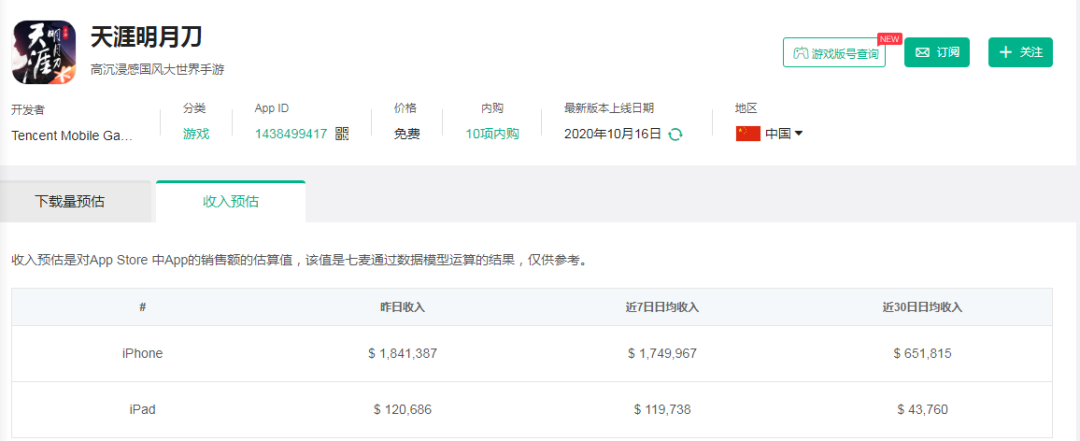This screenshot has height=441, width=1080.
Task: Click the 近30日日均收入 column header
Action: pyautogui.click(x=922, y=307)
